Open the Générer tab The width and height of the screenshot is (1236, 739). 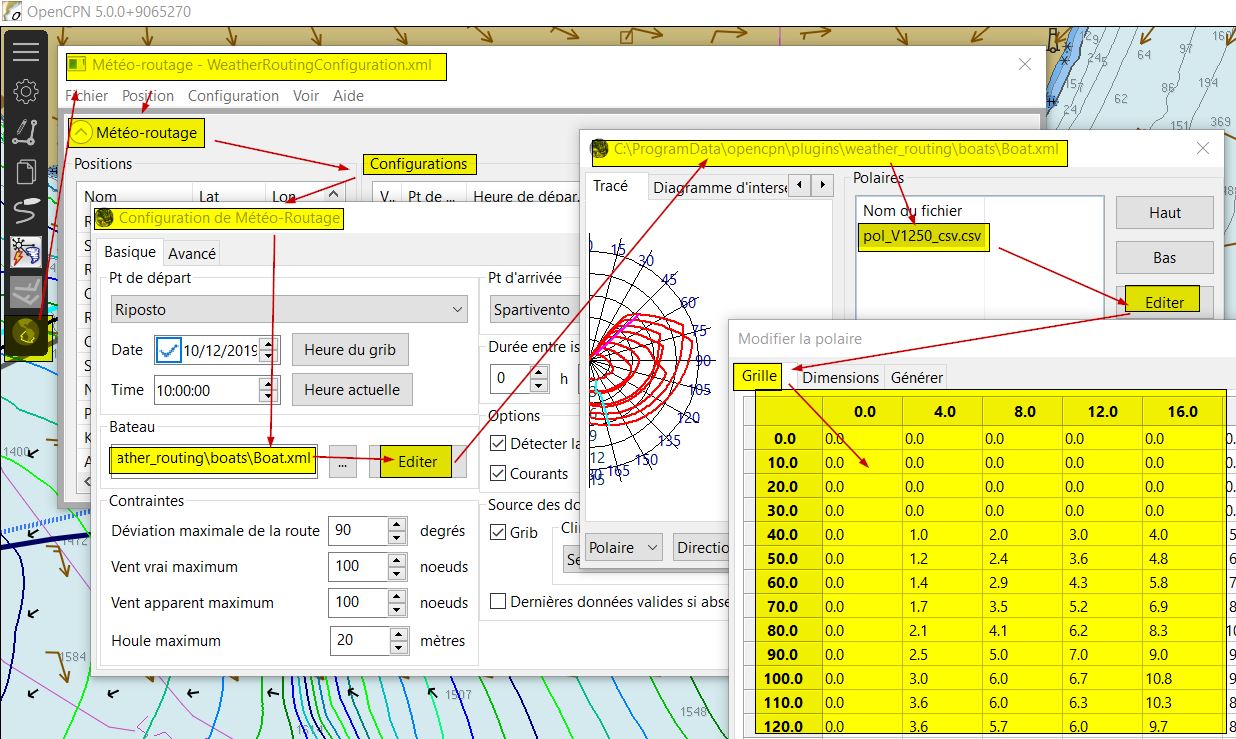pos(916,377)
